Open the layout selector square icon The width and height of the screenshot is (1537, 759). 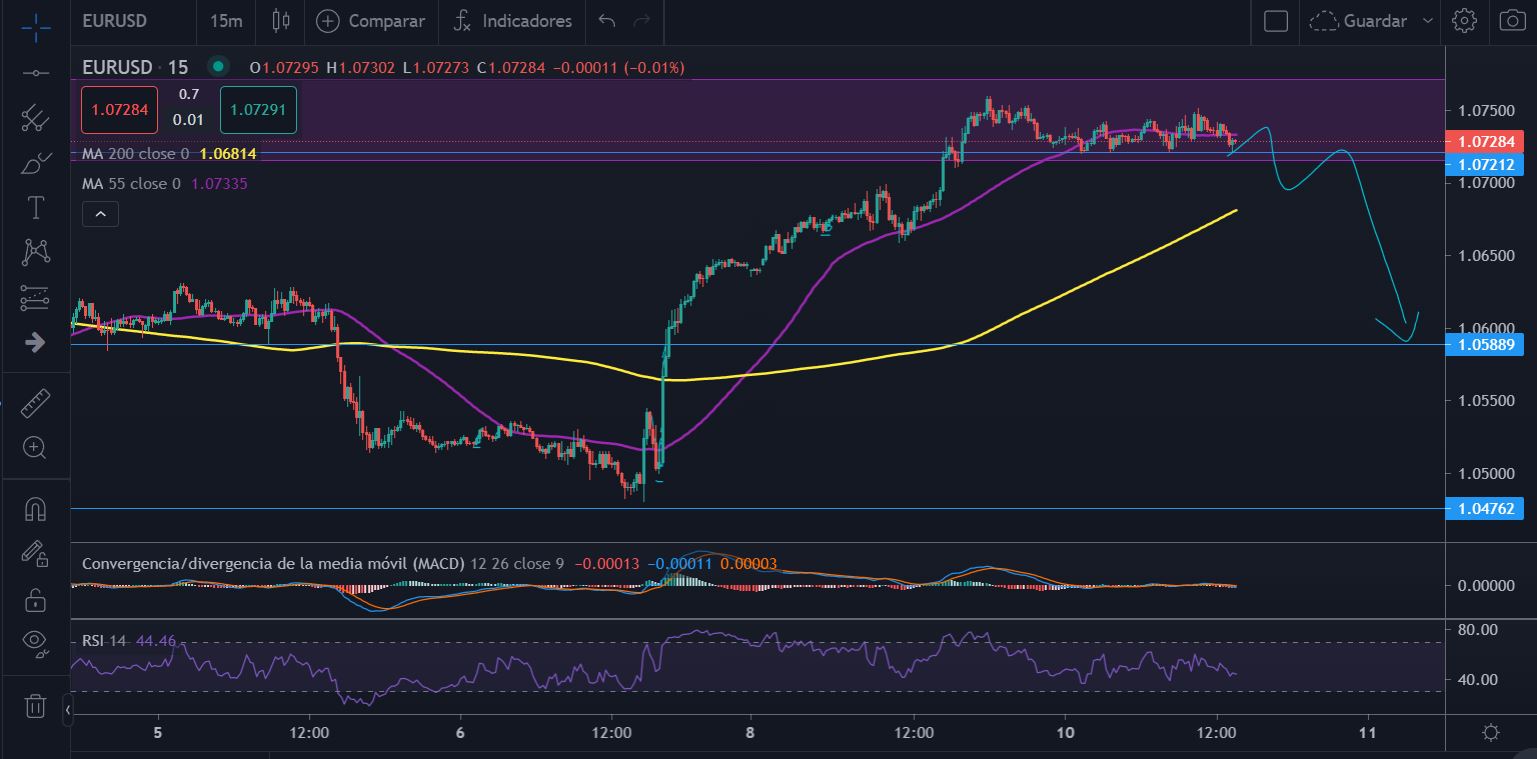coord(1275,21)
